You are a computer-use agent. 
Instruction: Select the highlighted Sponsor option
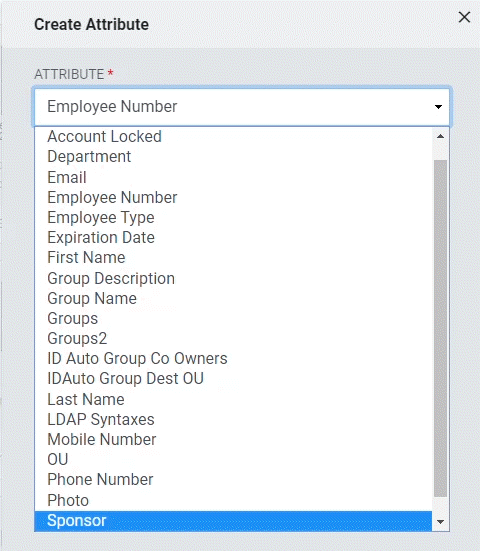[x=233, y=521]
